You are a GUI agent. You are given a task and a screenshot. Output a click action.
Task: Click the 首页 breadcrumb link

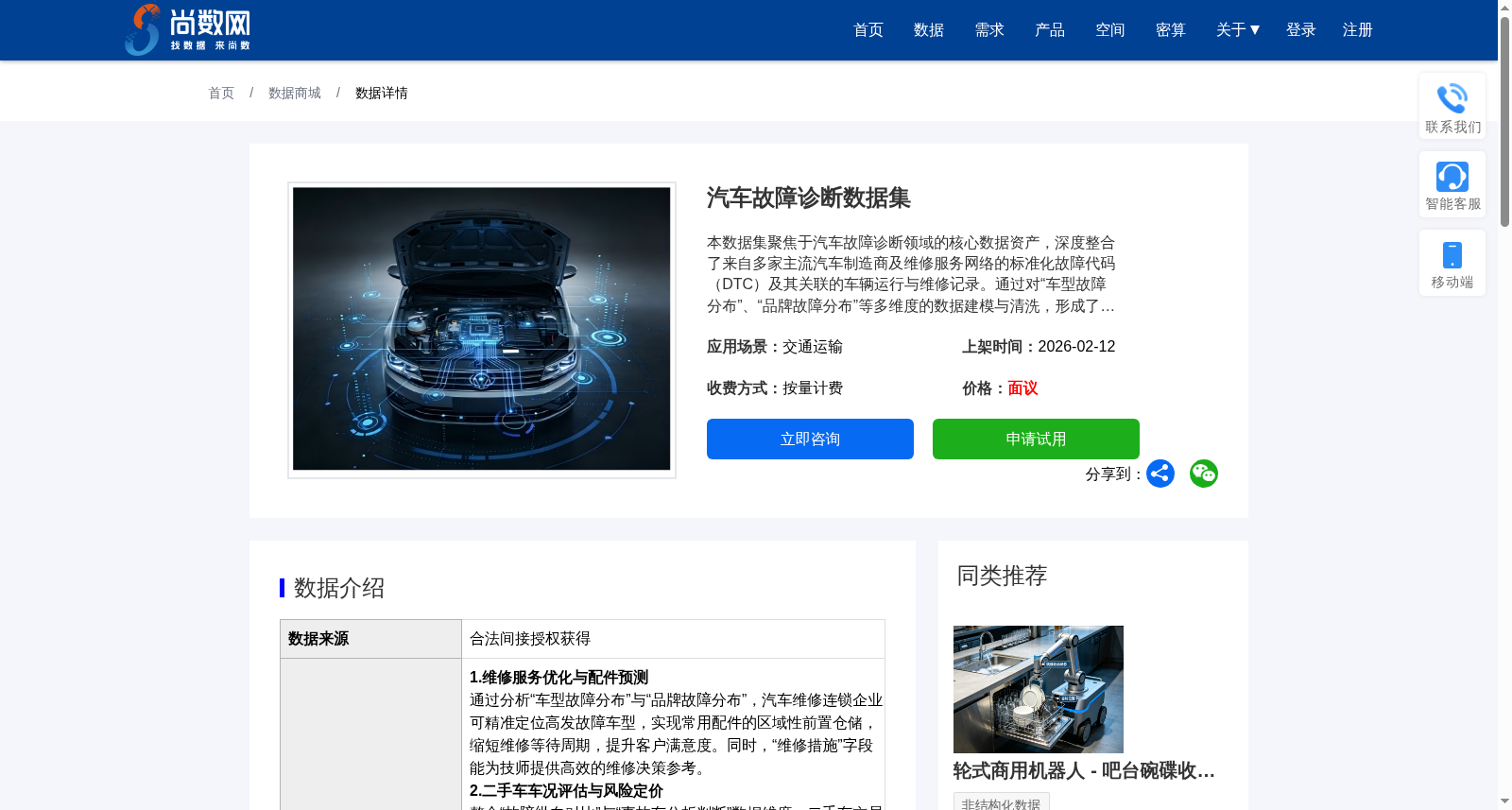[x=221, y=93]
